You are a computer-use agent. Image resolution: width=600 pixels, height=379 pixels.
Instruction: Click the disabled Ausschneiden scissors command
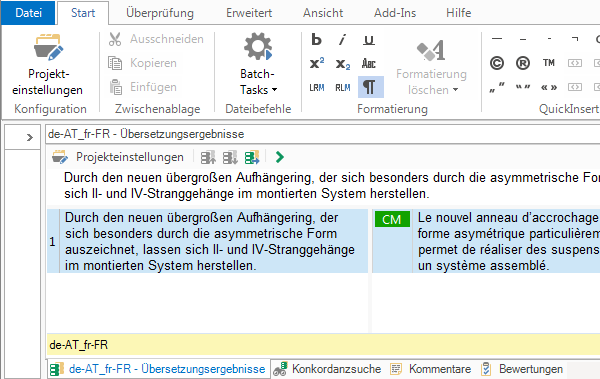point(156,39)
